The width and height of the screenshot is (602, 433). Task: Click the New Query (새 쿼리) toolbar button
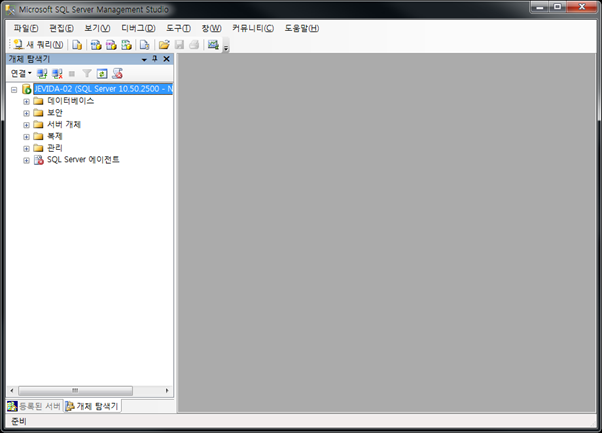click(x=38, y=45)
